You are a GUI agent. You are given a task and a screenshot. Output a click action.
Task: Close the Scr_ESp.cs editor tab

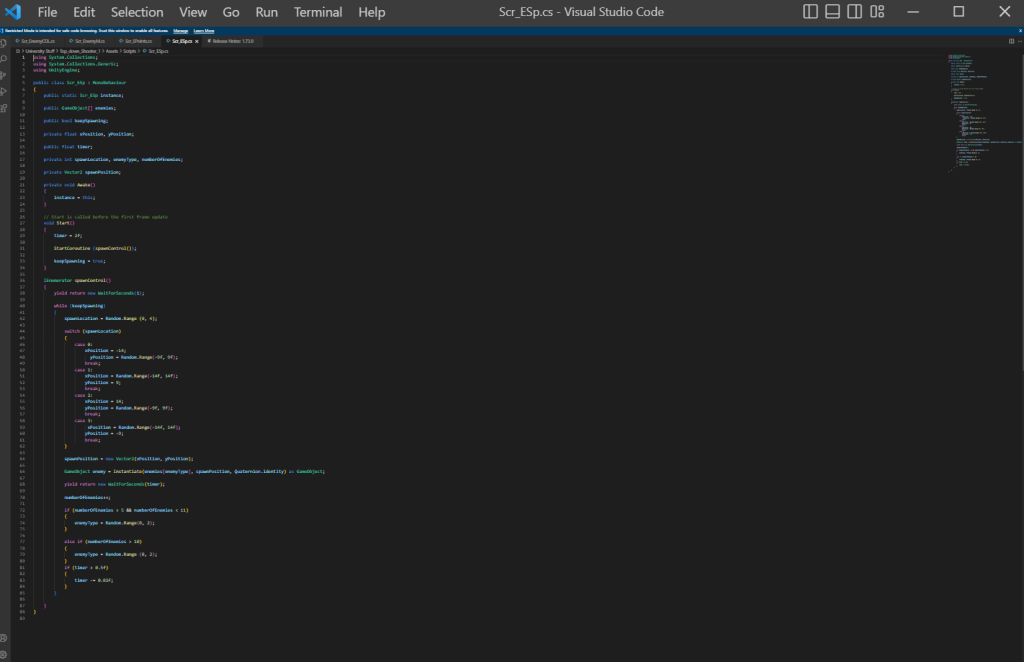tap(197, 41)
